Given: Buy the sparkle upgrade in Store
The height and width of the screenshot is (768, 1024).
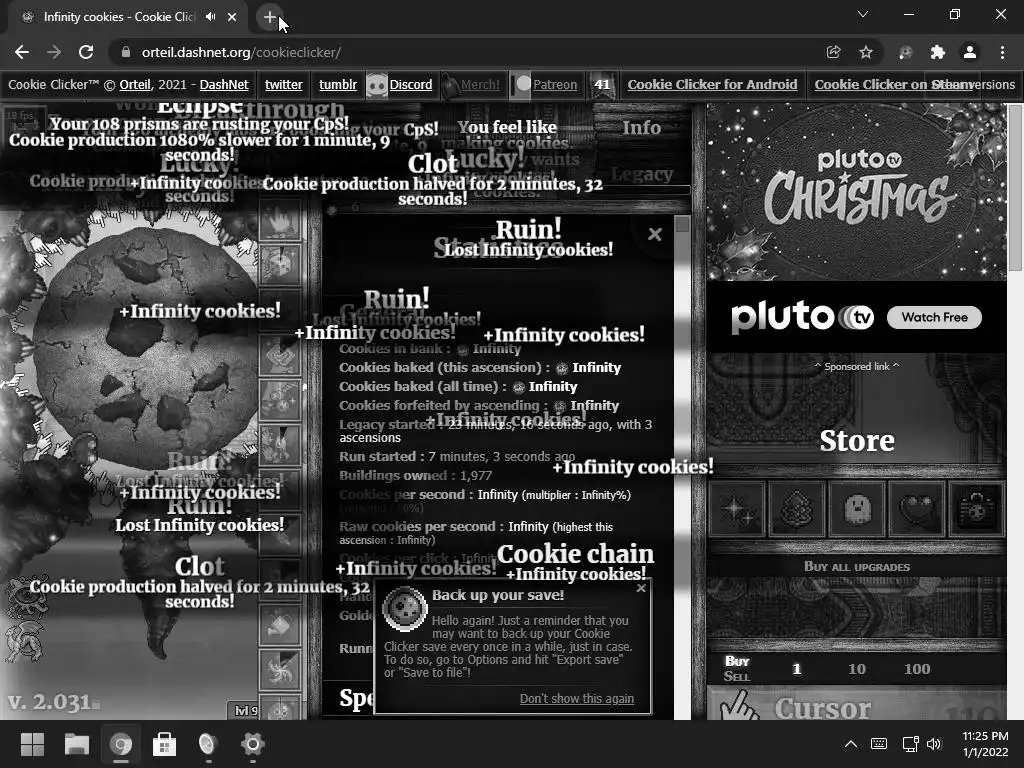Looking at the screenshot, I should click(x=737, y=509).
